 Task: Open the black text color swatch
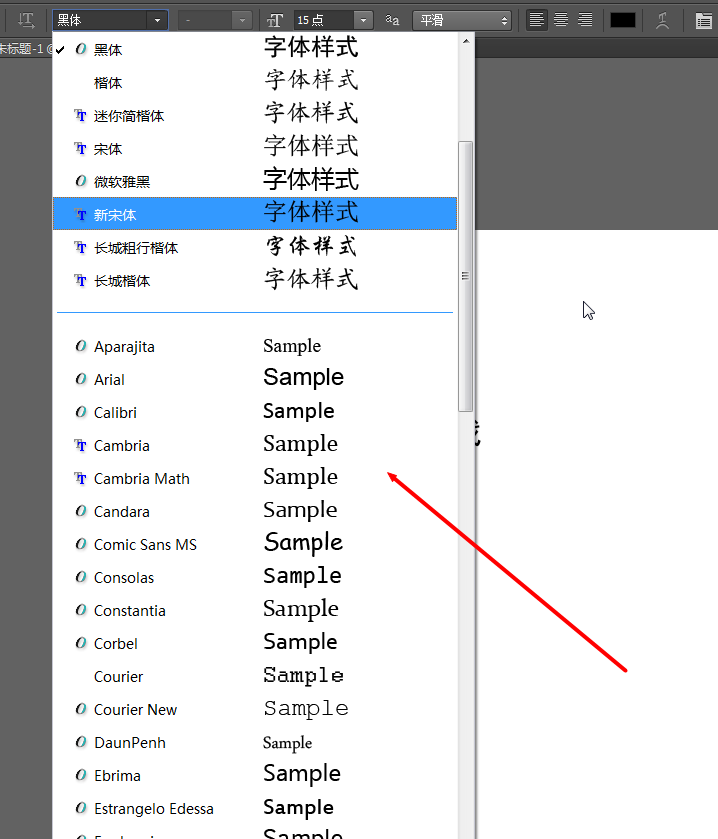[x=623, y=20]
